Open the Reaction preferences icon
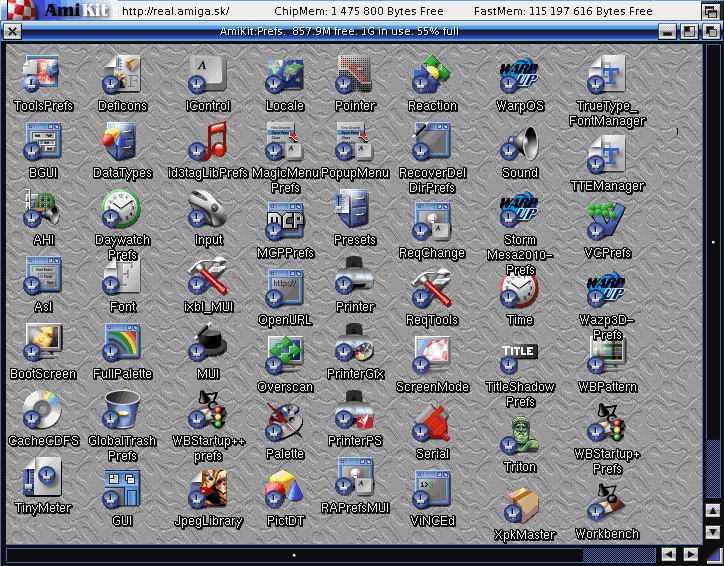The width and height of the screenshot is (724, 566). tap(432, 74)
